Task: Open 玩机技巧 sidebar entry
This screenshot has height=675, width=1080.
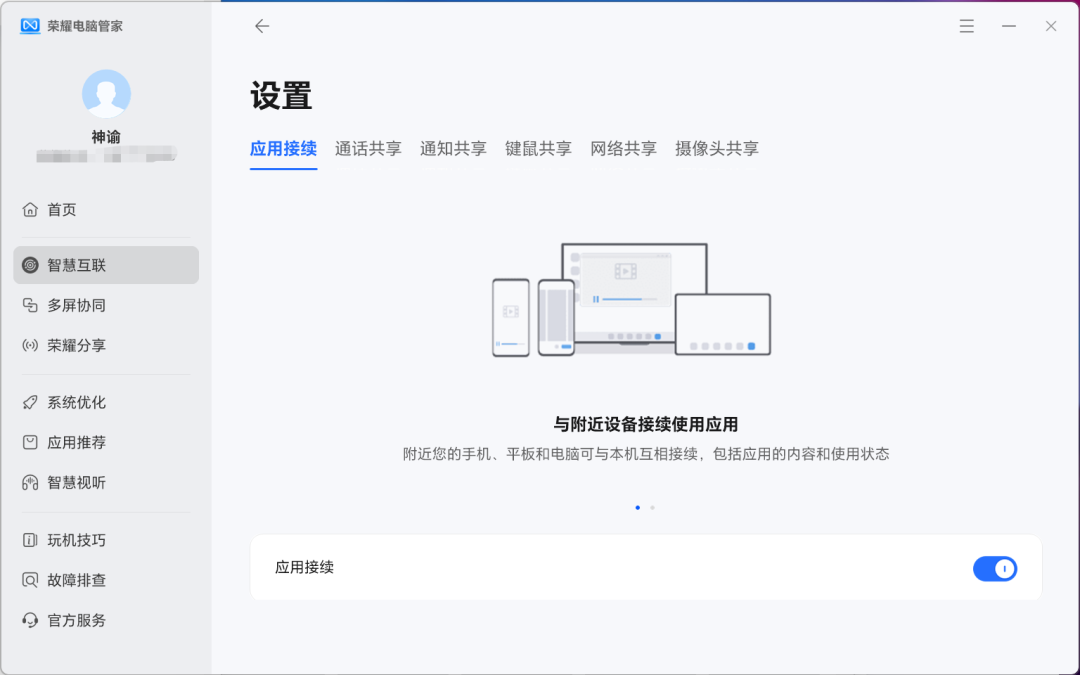Action: [106, 540]
